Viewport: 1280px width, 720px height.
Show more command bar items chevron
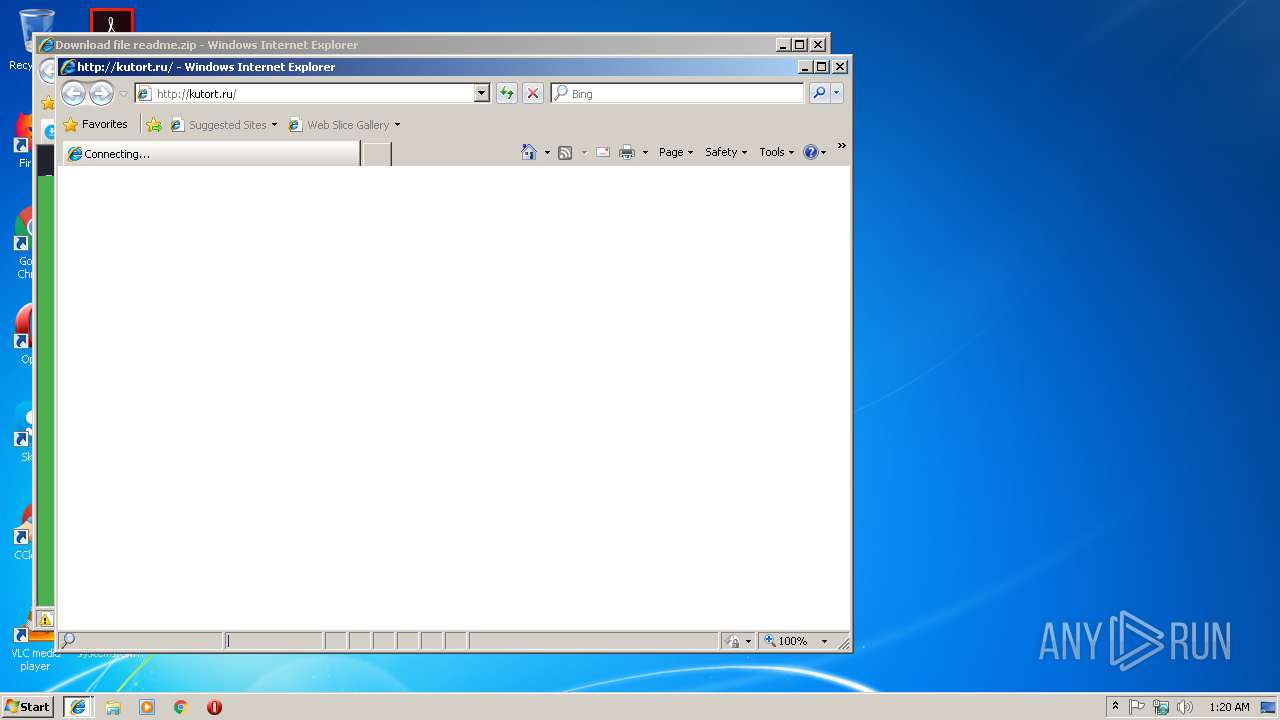pyautogui.click(x=841, y=147)
